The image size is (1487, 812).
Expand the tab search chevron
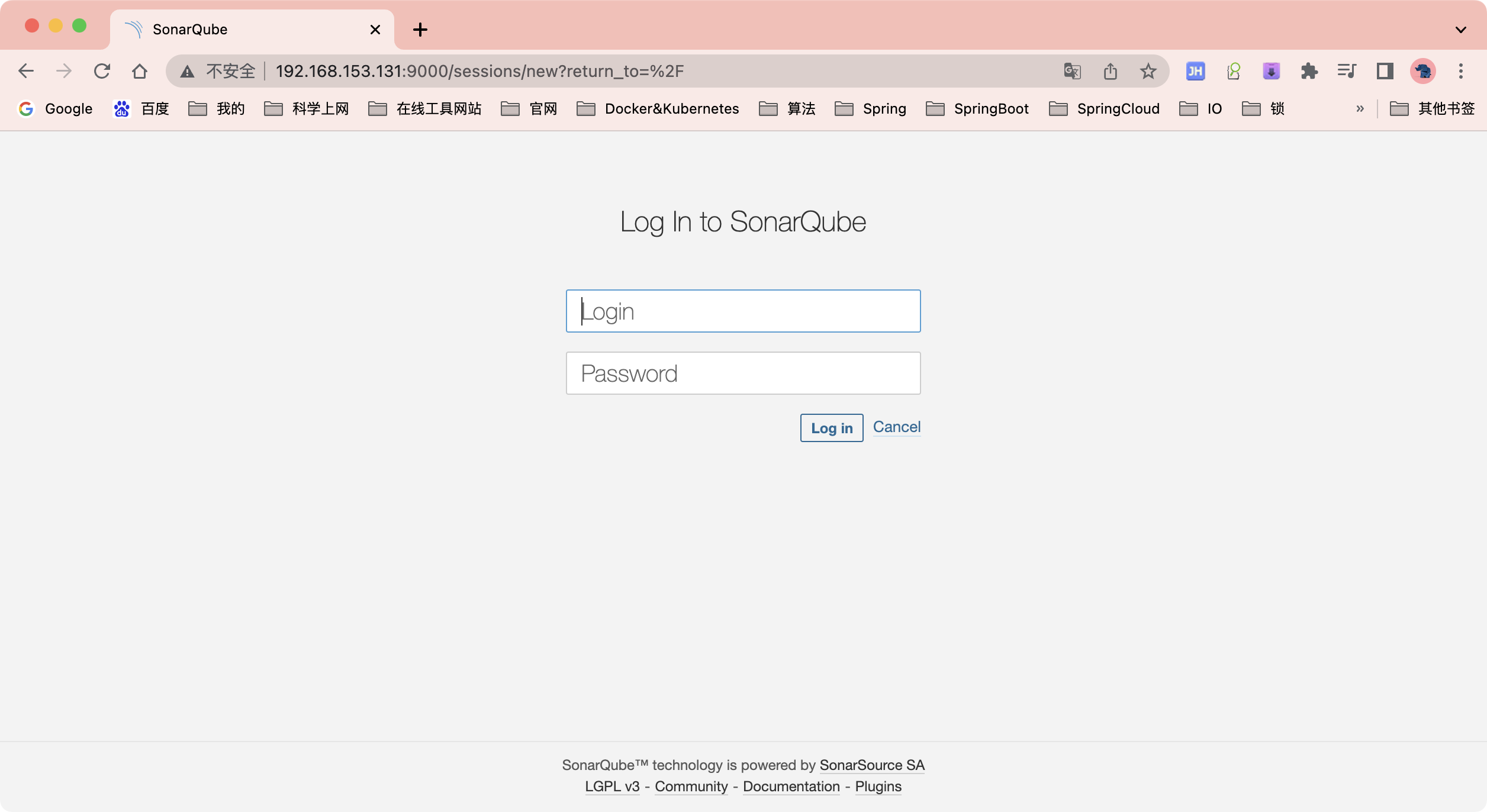point(1460,30)
